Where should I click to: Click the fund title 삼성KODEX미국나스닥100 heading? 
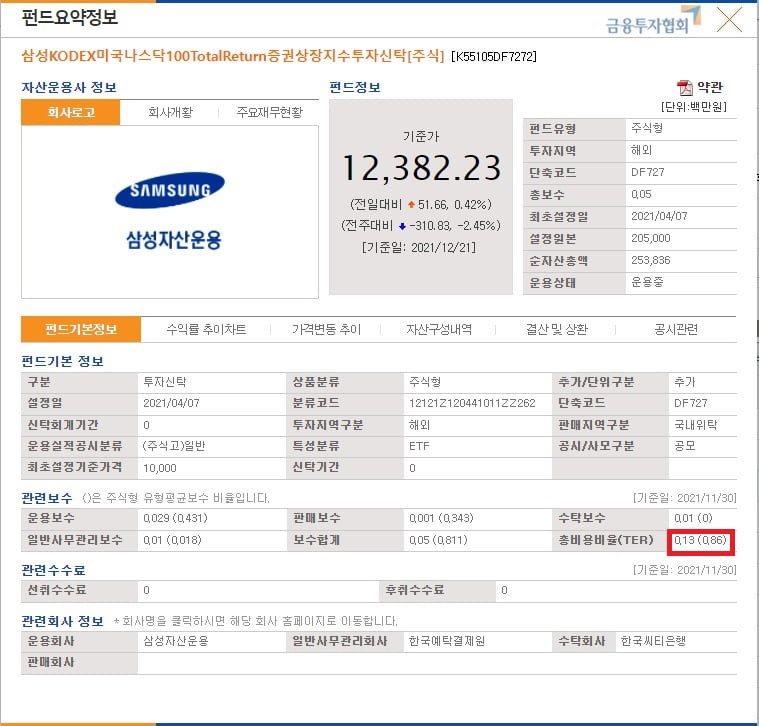(x=232, y=56)
